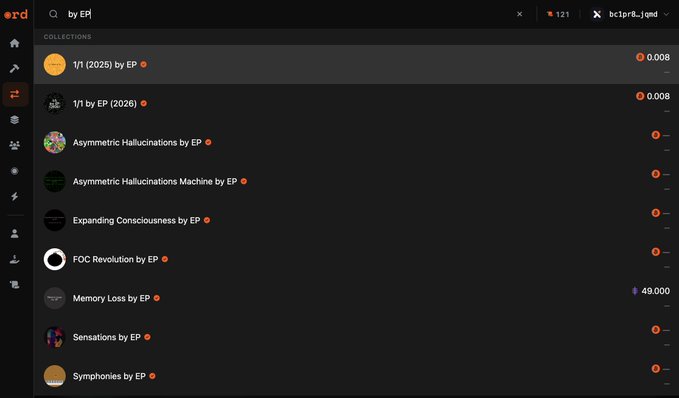Click bitcoin icon on Symphonies row

tap(656, 369)
